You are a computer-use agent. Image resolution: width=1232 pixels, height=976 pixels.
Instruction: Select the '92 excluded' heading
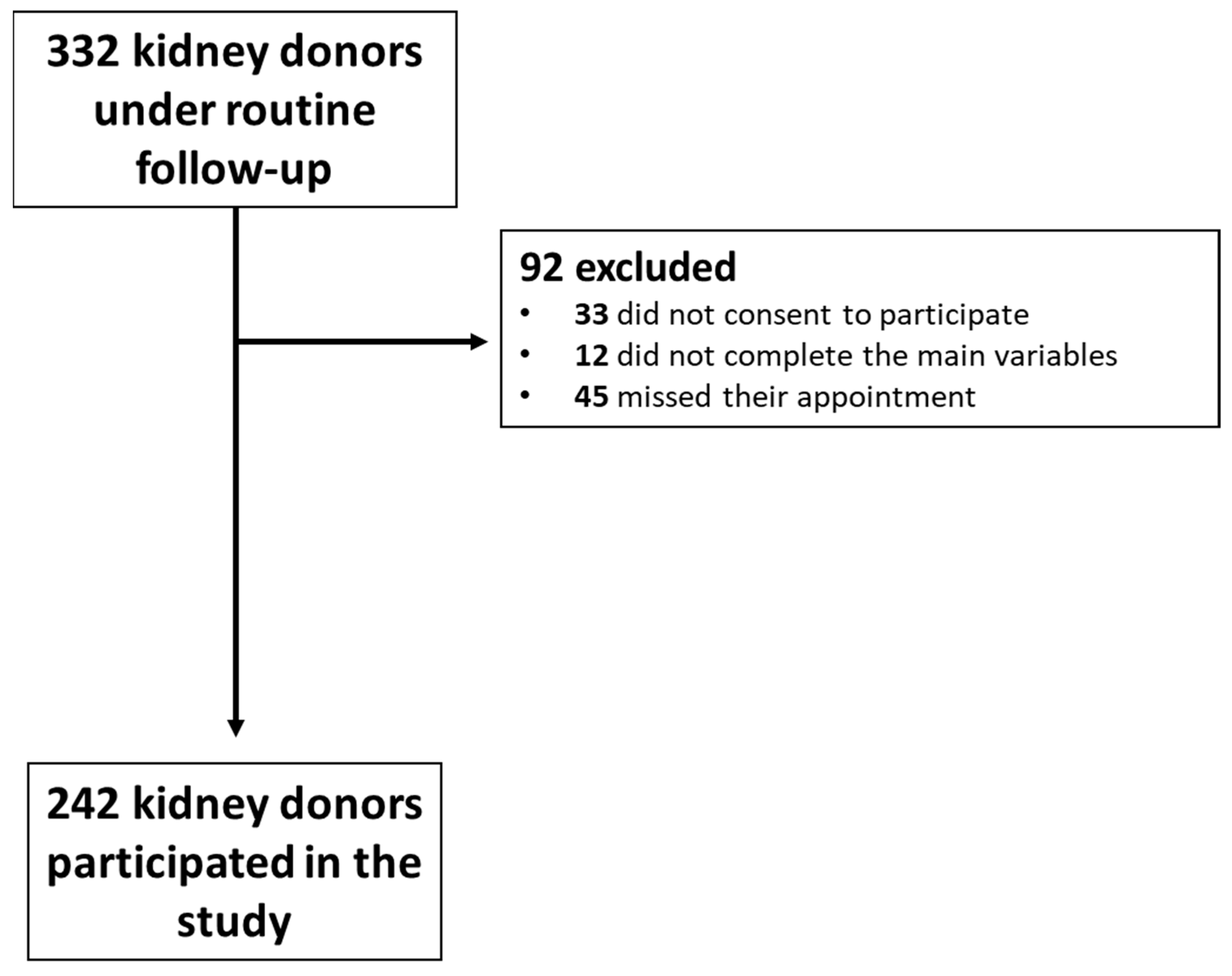click(627, 268)
